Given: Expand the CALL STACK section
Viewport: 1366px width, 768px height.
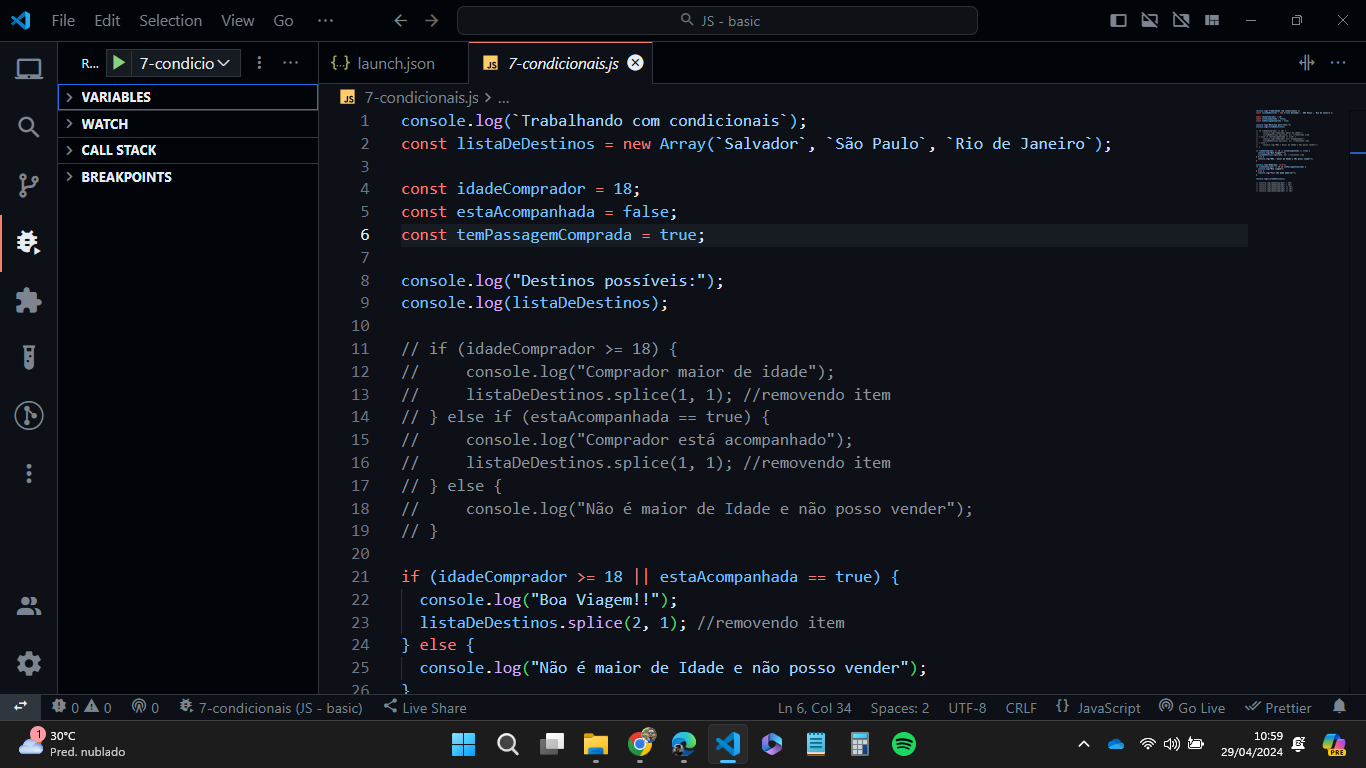Looking at the screenshot, I should click(188, 150).
